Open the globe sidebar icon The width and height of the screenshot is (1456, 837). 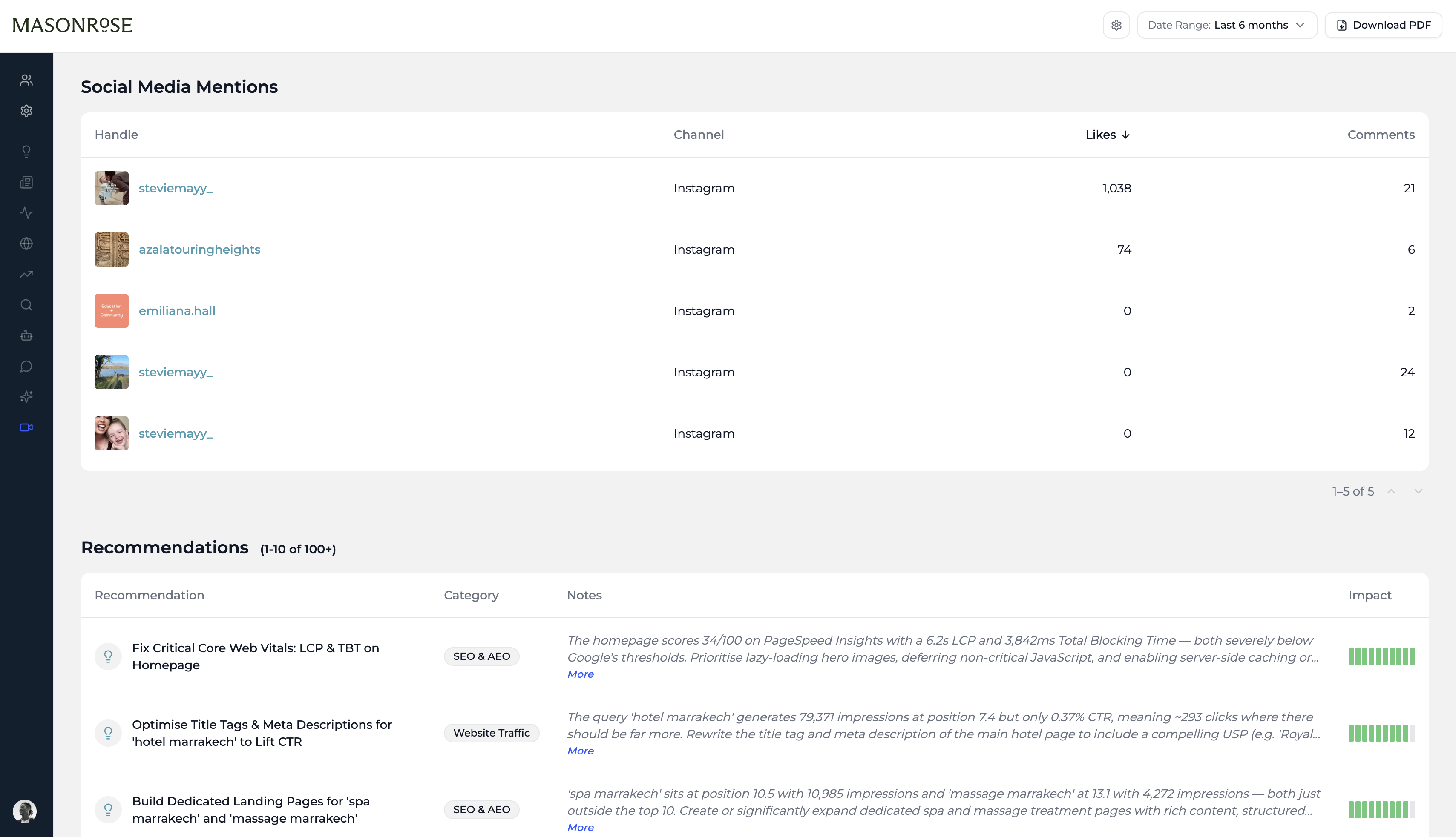click(x=26, y=244)
